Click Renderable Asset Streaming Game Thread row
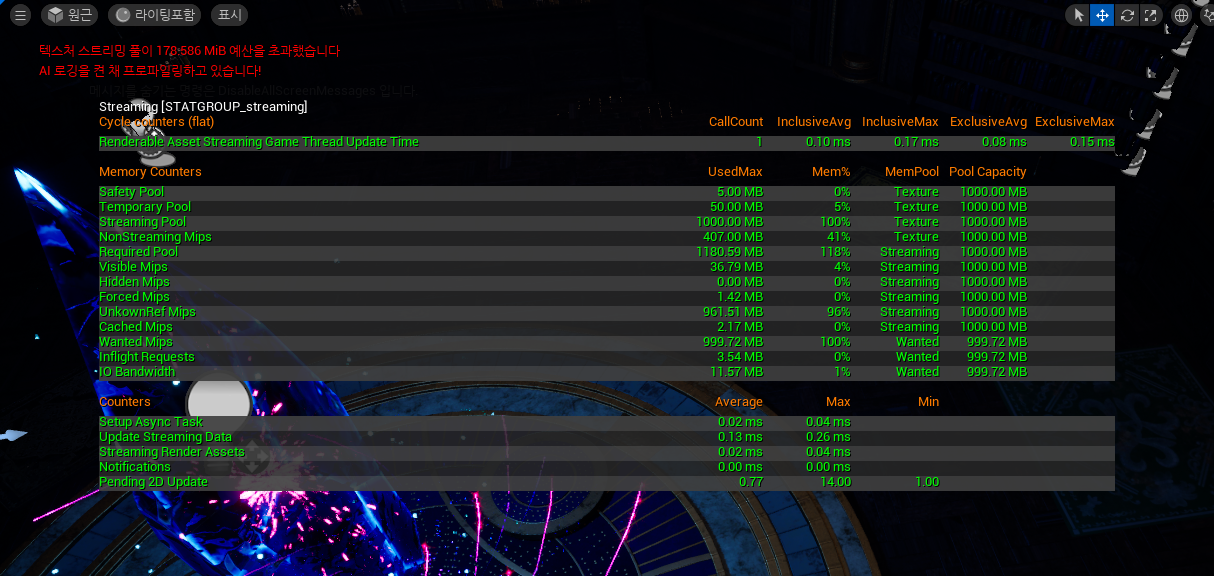This screenshot has width=1214, height=576. (x=607, y=142)
